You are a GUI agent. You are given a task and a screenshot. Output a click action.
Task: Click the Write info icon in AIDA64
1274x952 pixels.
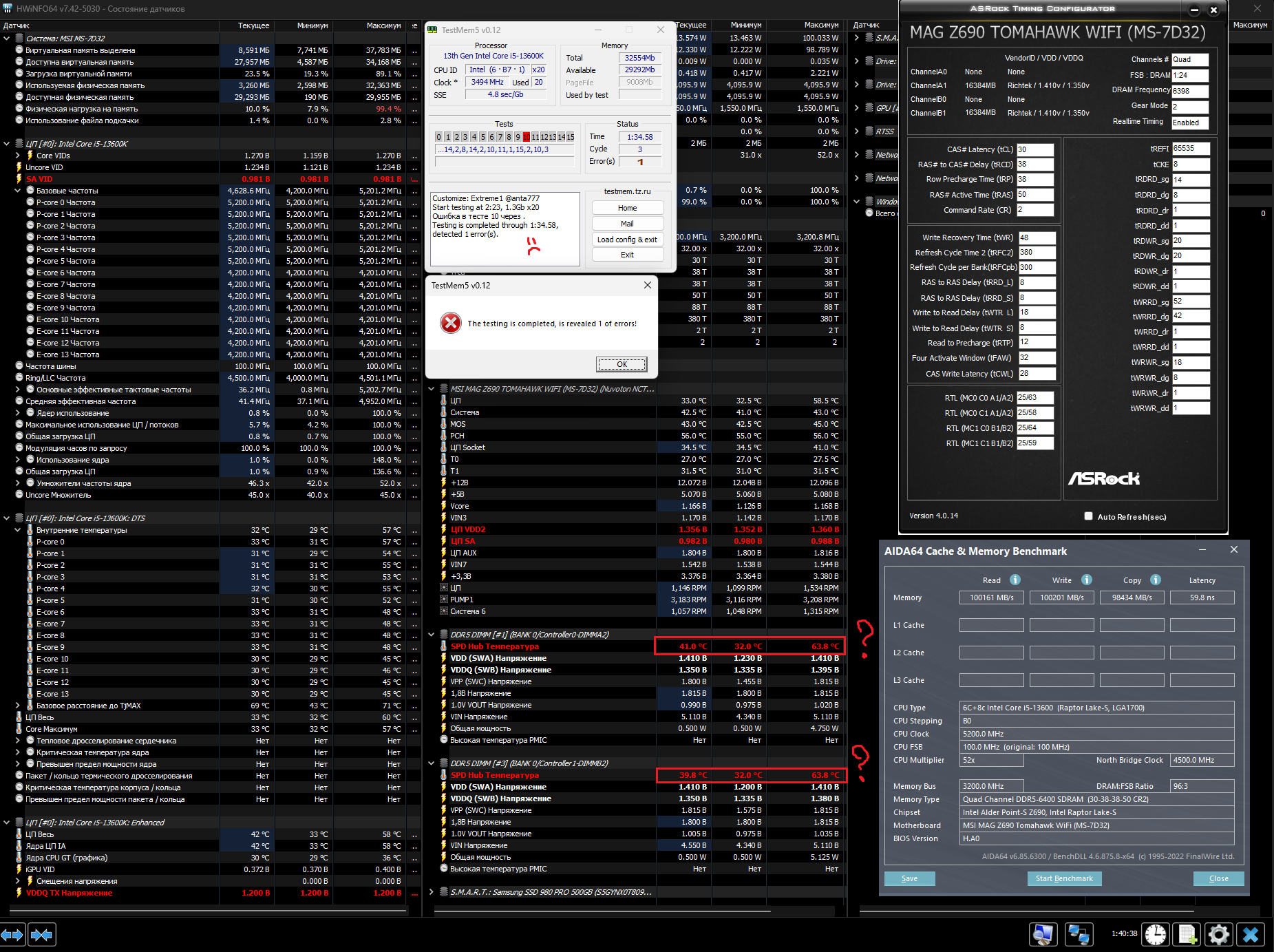(1087, 580)
